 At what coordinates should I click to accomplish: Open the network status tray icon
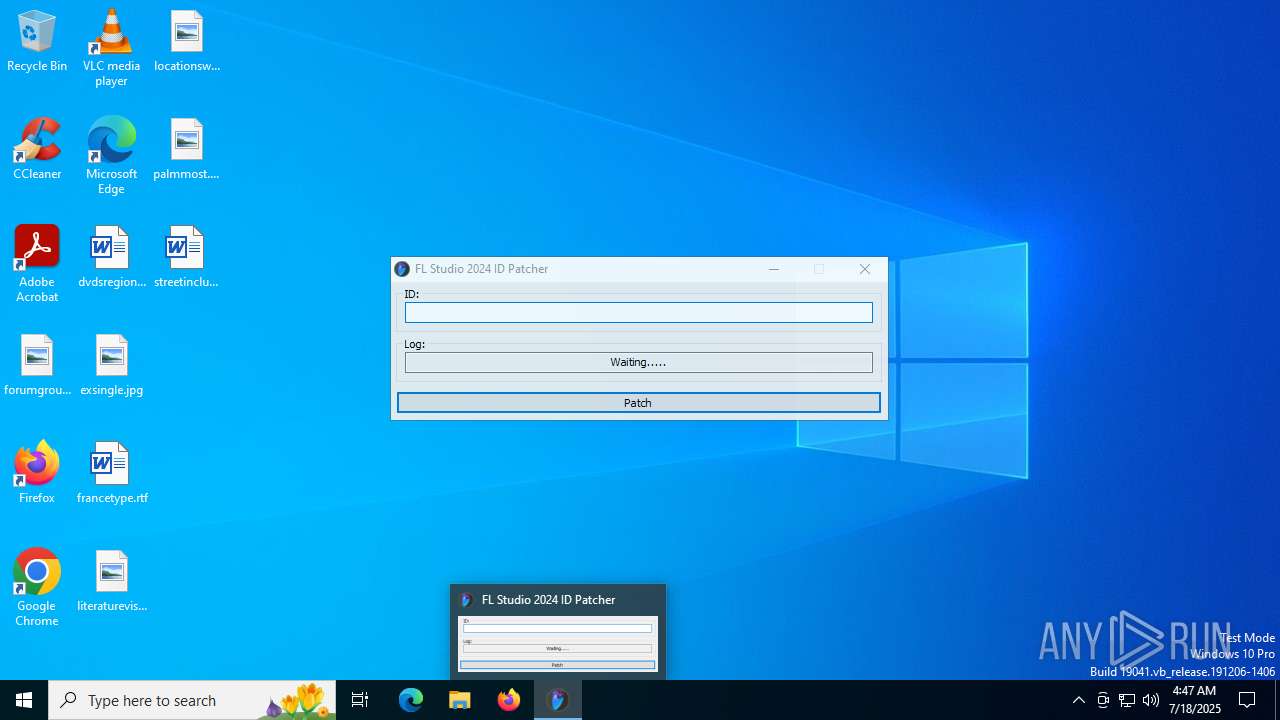tap(1127, 700)
